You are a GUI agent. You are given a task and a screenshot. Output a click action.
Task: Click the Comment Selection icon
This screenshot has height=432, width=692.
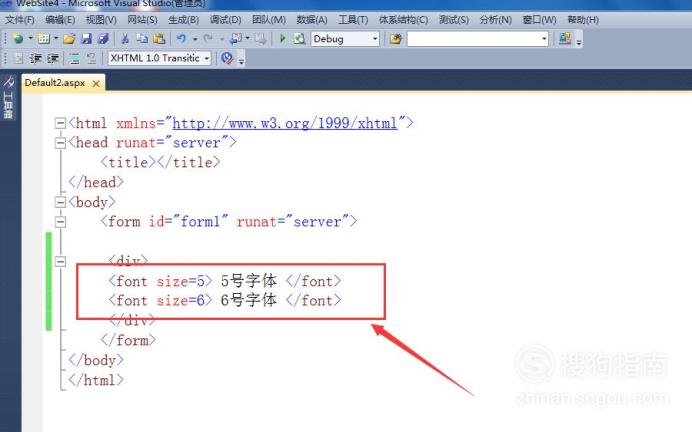point(75,58)
